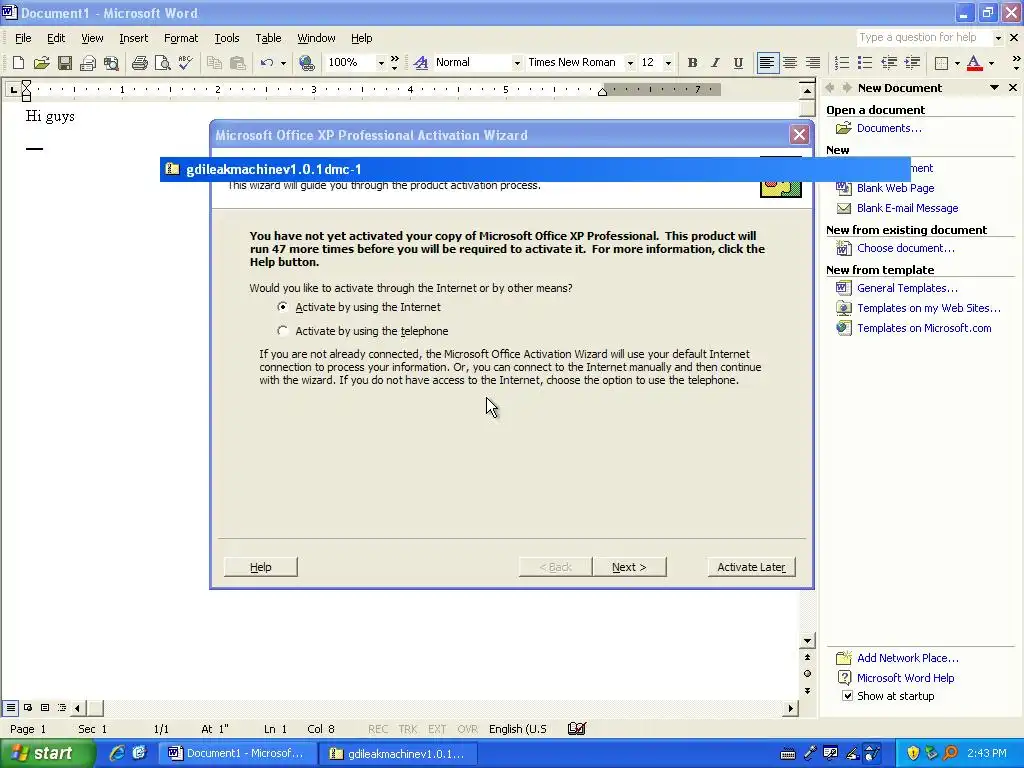
Task: Click Next in the Activation Wizard
Action: (629, 567)
